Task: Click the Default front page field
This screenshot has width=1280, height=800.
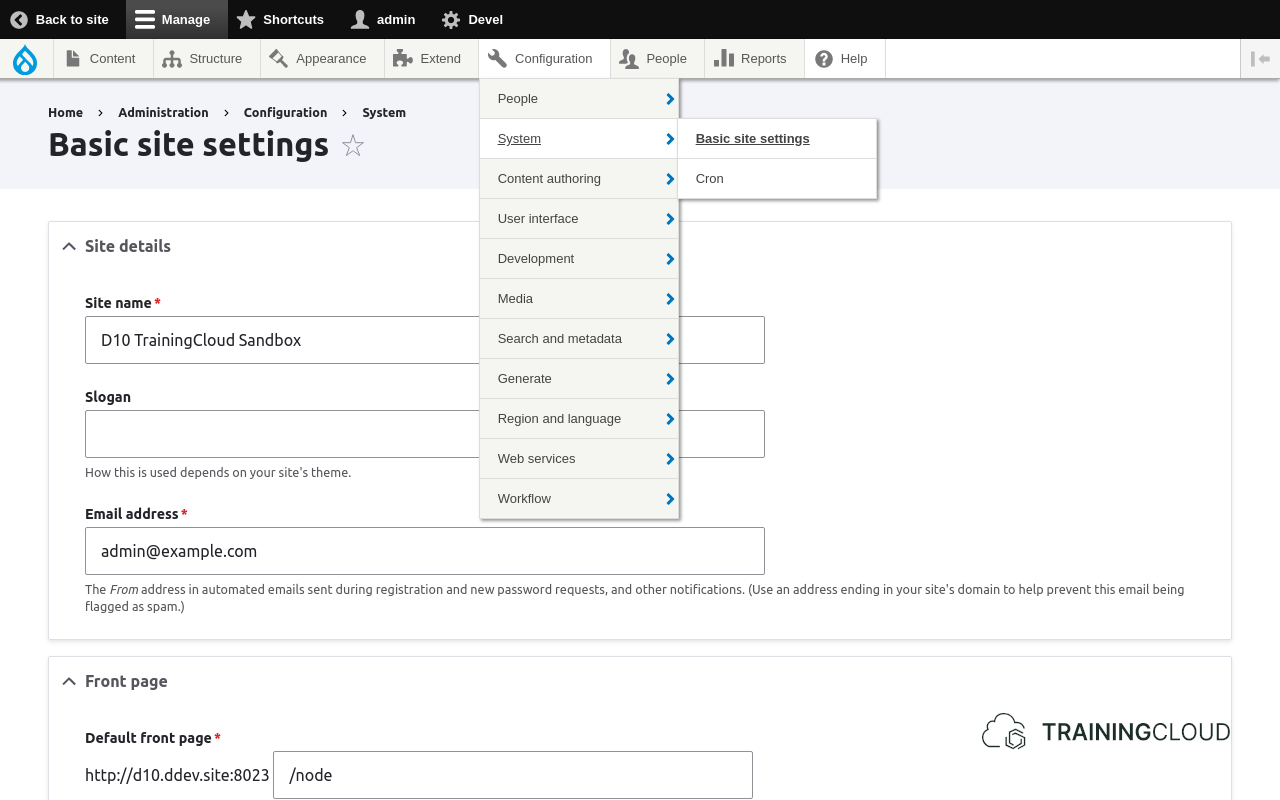Action: (513, 775)
